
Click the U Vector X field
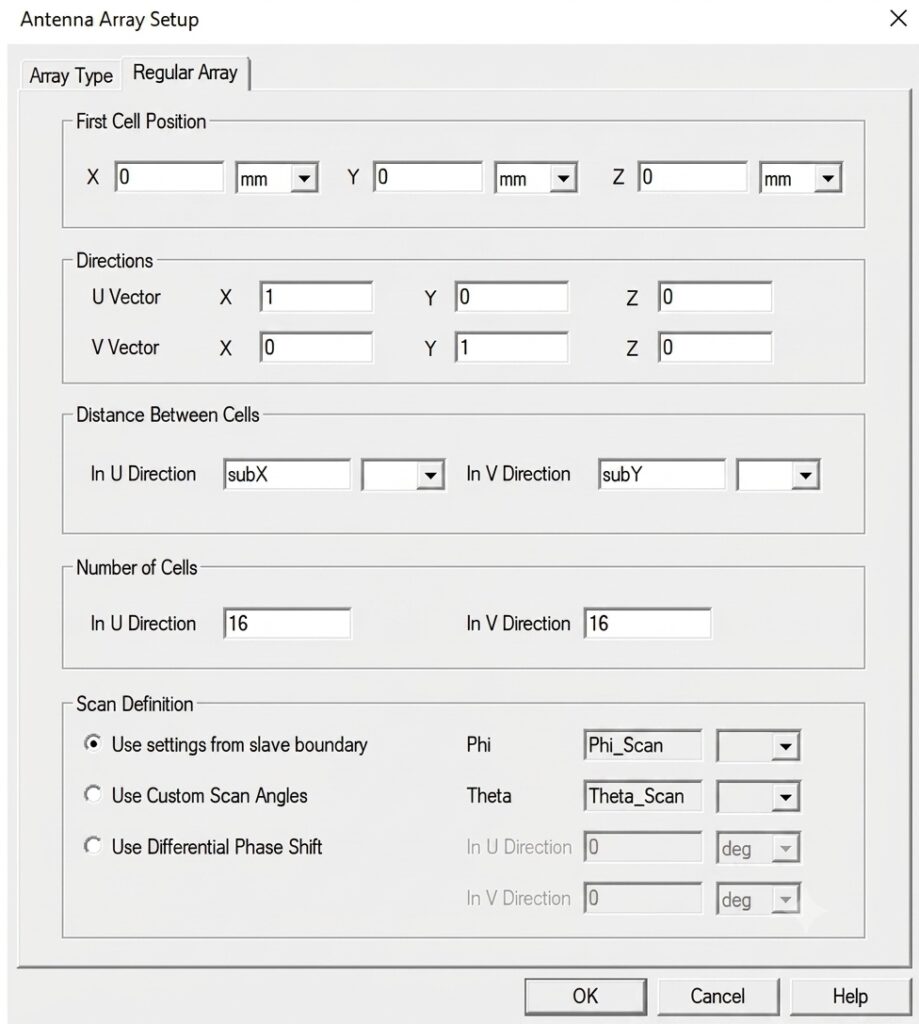(316, 297)
